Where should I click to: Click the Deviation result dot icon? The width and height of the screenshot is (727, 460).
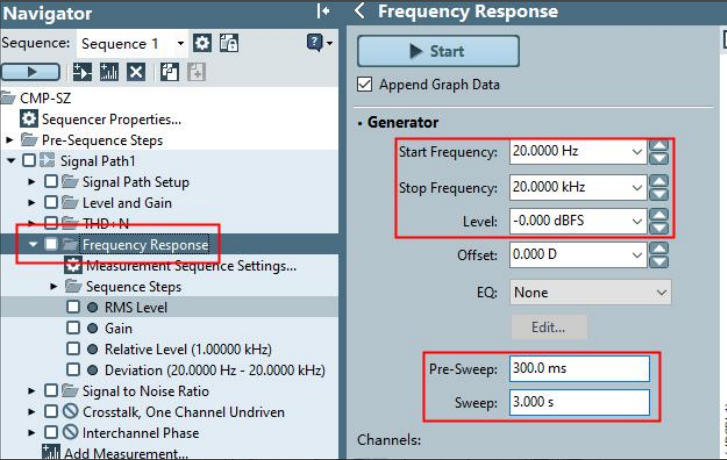click(92, 370)
